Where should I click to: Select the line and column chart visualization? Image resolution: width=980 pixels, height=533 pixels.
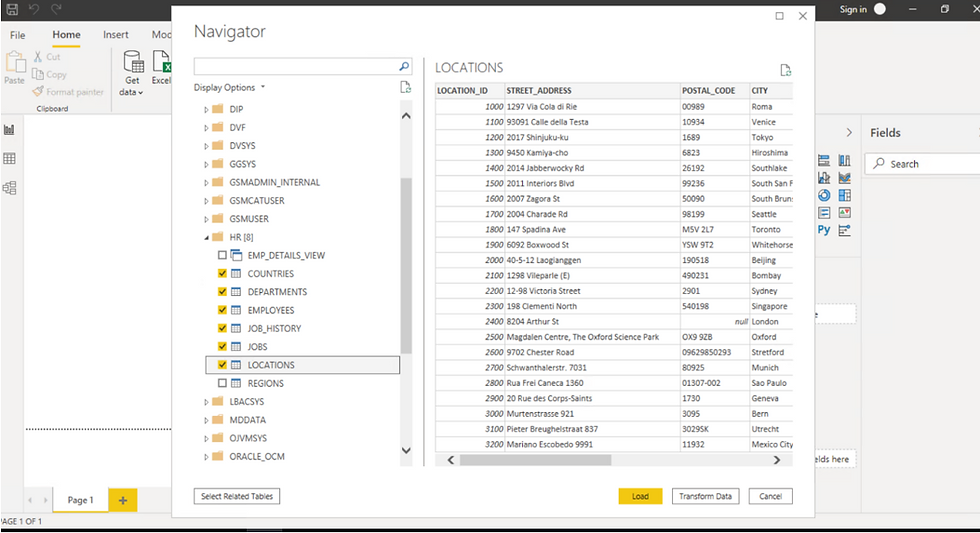(824, 178)
